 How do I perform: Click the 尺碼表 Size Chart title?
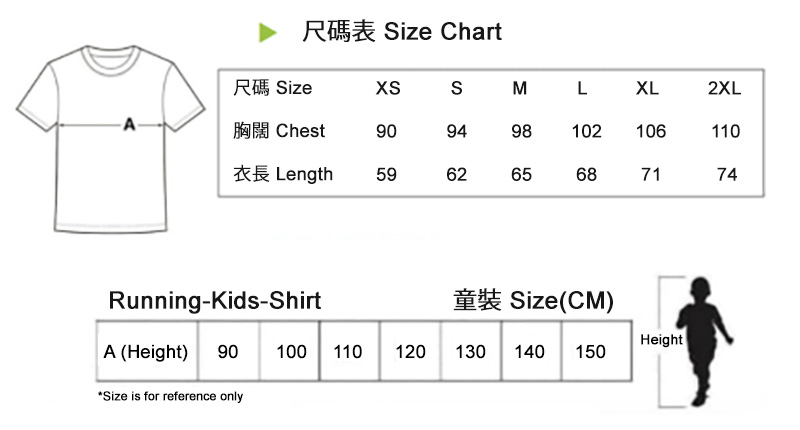(401, 32)
